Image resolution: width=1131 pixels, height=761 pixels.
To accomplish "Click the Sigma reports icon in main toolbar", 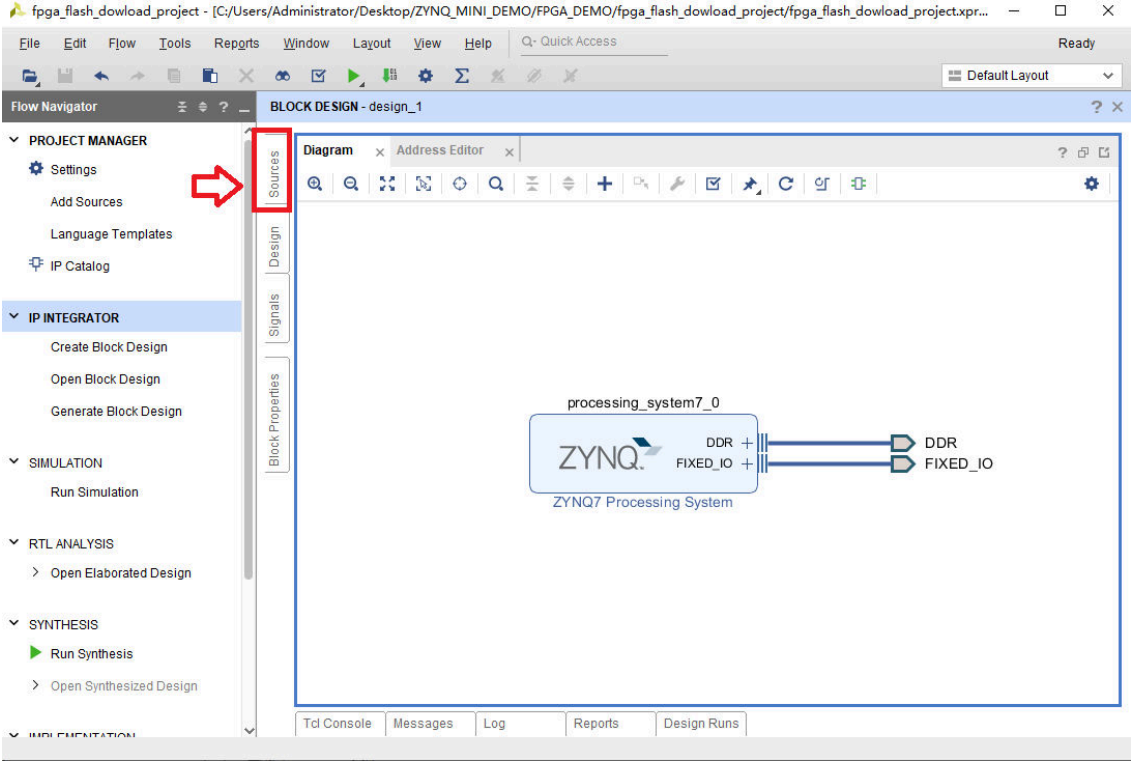I will pyautogui.click(x=462, y=76).
